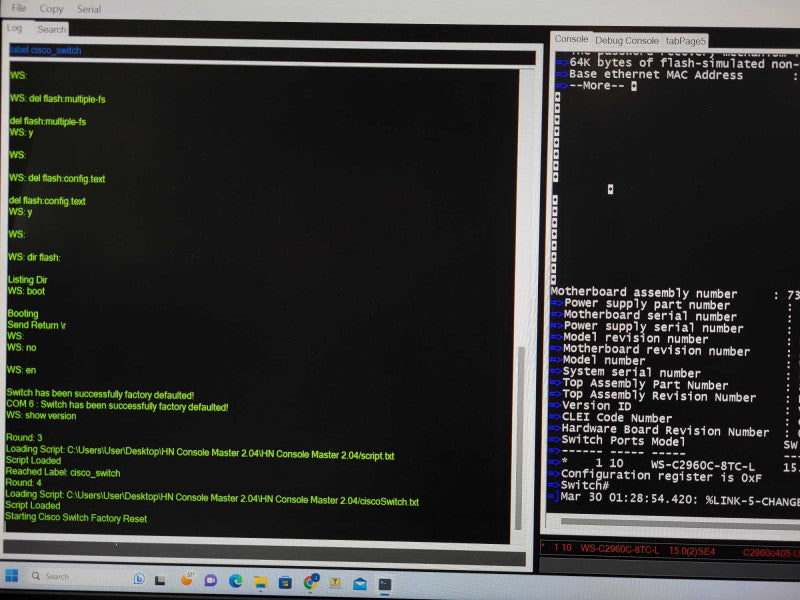Image resolution: width=800 pixels, height=600 pixels.
Task: Click red '15.0(2)SE4' version status text
Action: pyautogui.click(x=692, y=551)
